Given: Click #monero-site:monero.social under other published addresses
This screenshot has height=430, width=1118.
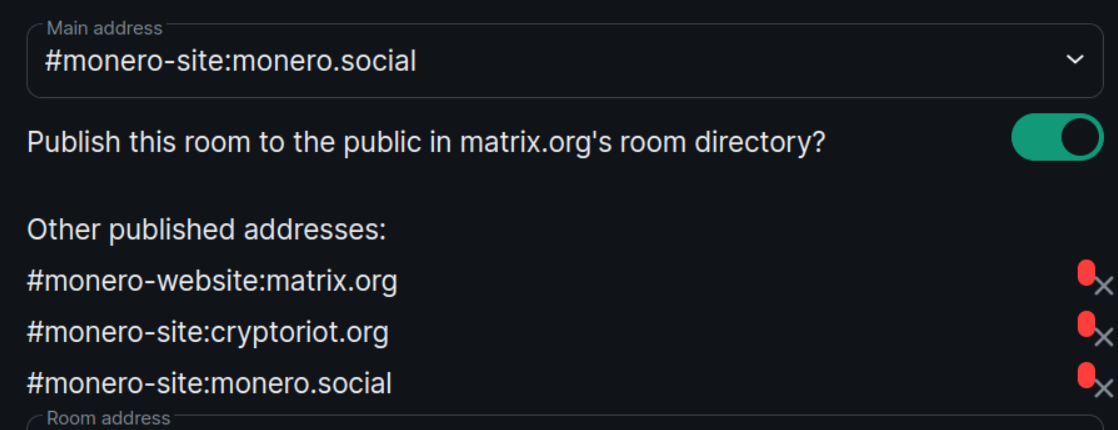Looking at the screenshot, I should click(209, 383).
